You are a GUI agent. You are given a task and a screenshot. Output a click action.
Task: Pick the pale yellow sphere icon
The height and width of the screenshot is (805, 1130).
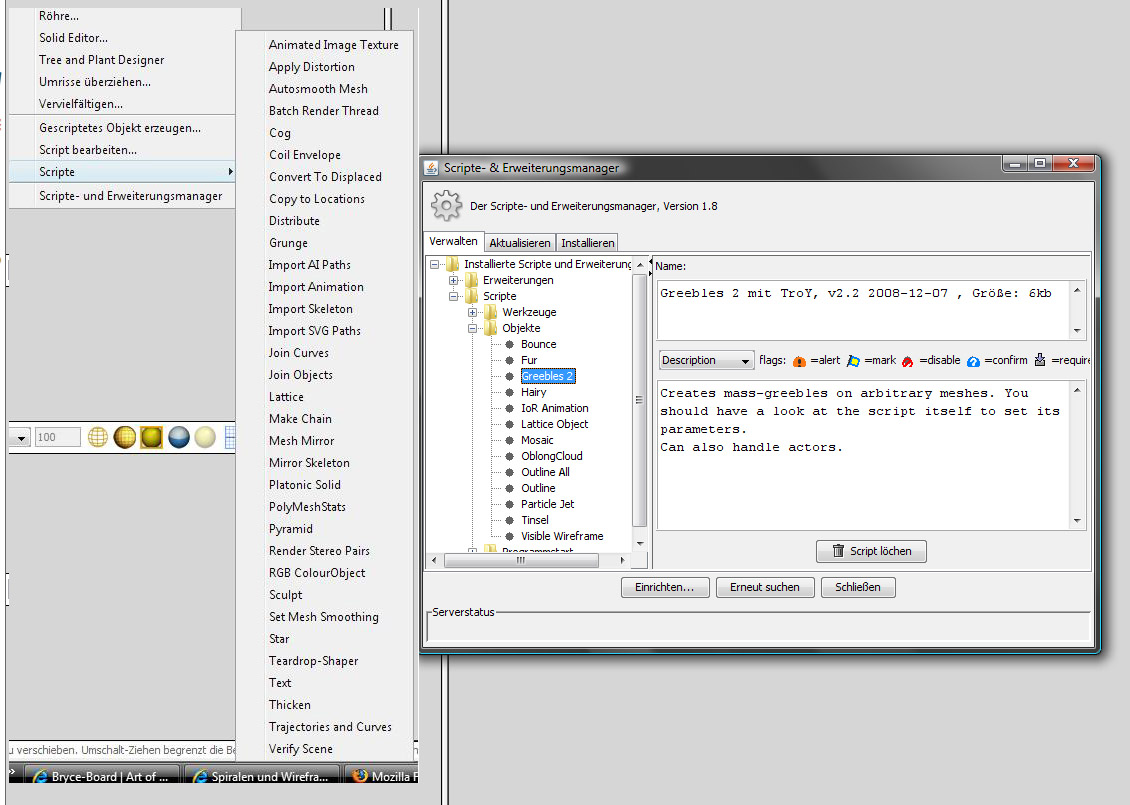[x=205, y=437]
